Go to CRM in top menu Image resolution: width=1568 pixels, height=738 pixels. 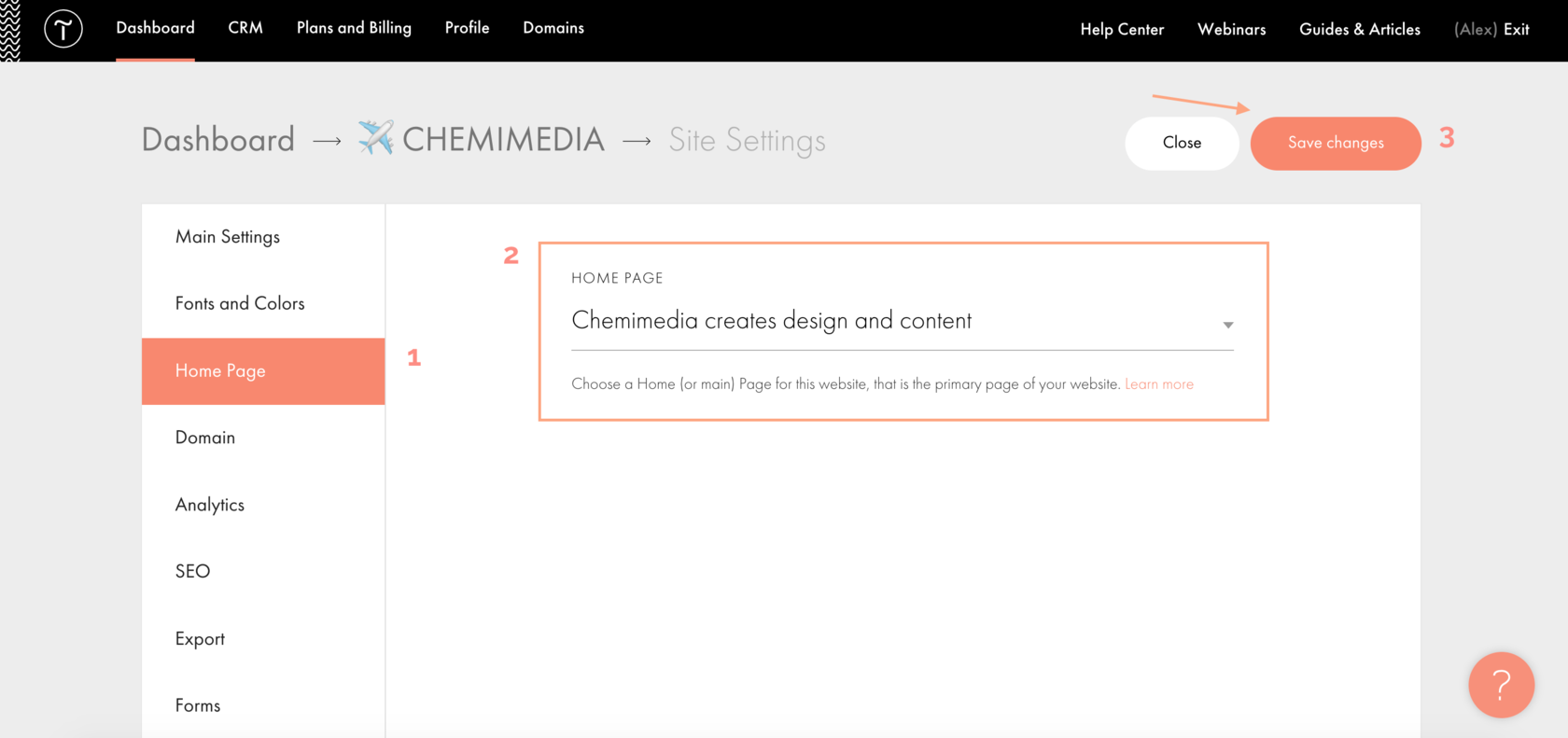coord(245,28)
